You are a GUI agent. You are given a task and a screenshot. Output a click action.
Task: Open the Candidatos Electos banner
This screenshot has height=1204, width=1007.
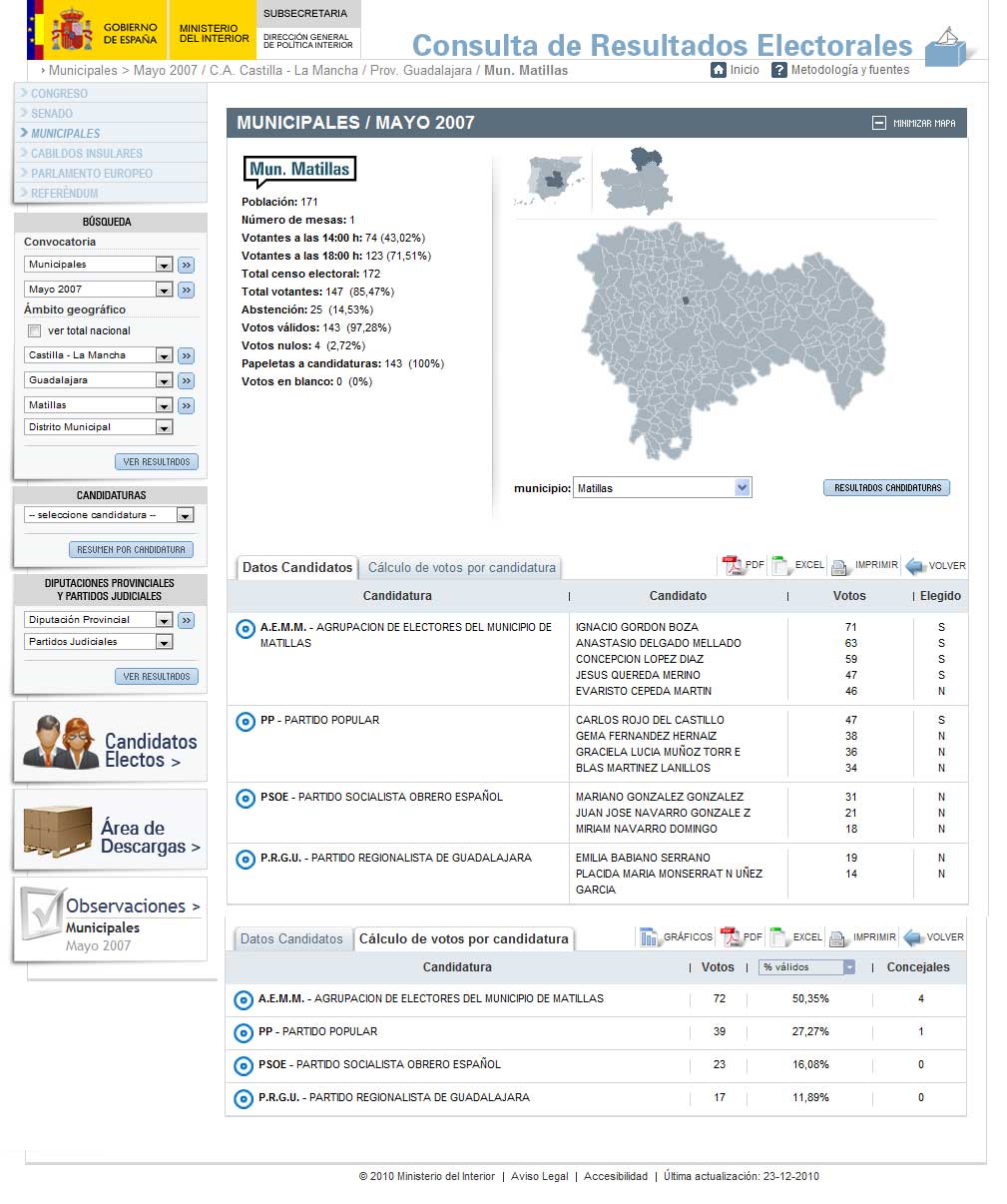click(x=110, y=742)
